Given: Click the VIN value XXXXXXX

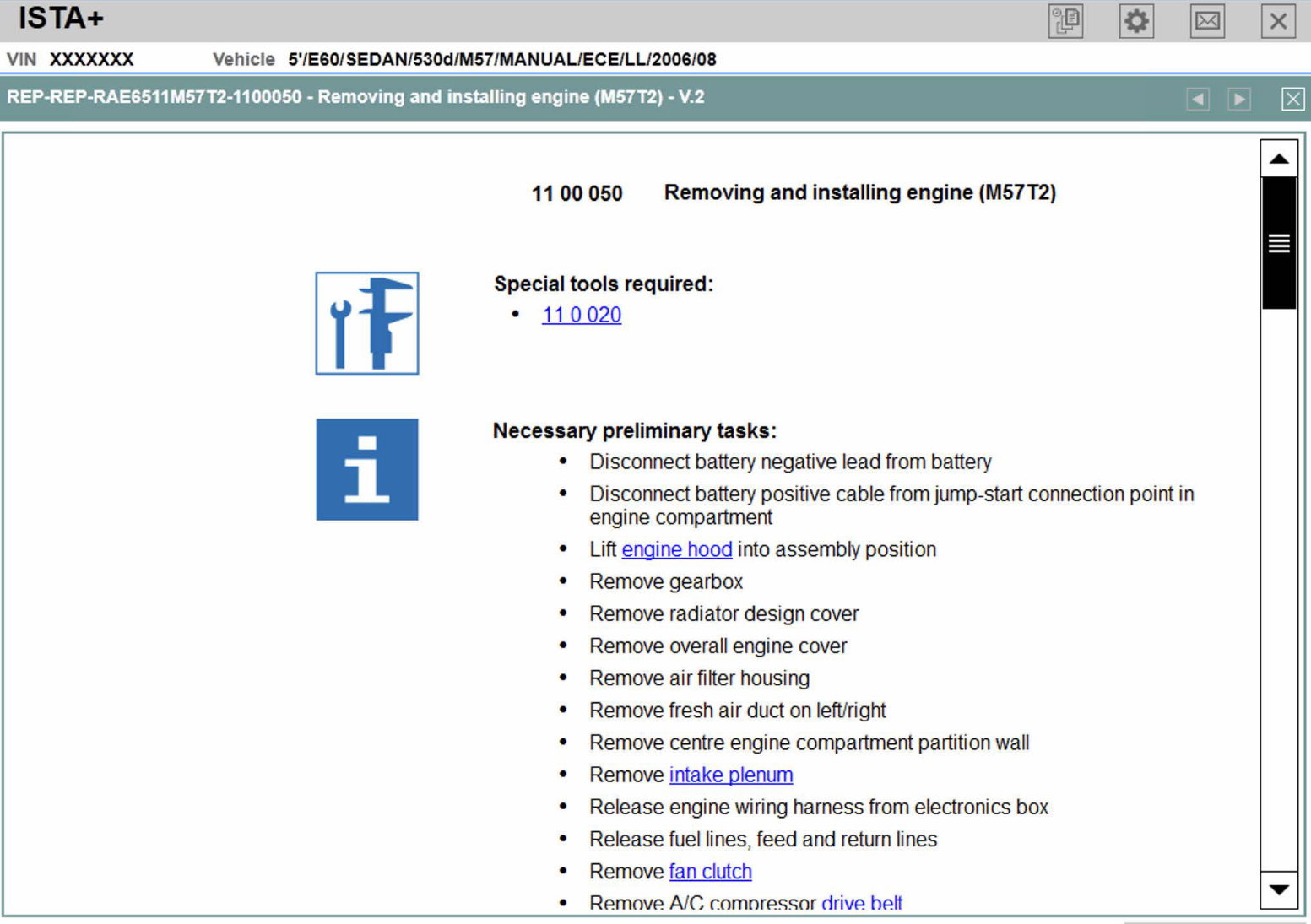Looking at the screenshot, I should (x=91, y=59).
